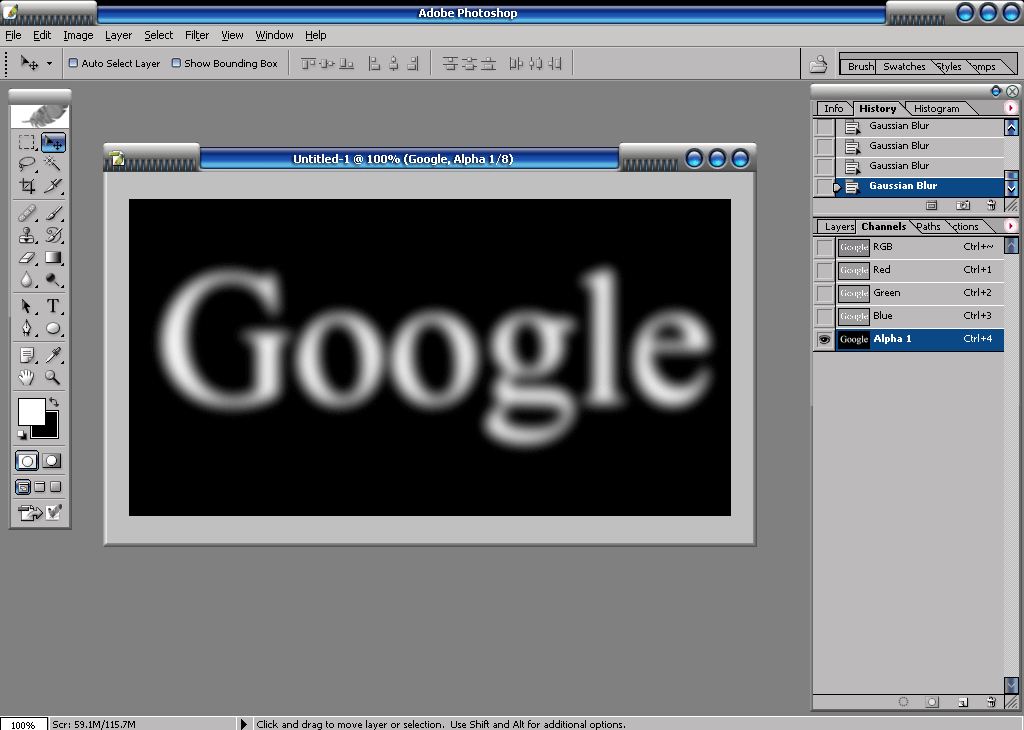This screenshot has width=1024, height=730.
Task: Select the Dodge tool
Action: pos(53,280)
